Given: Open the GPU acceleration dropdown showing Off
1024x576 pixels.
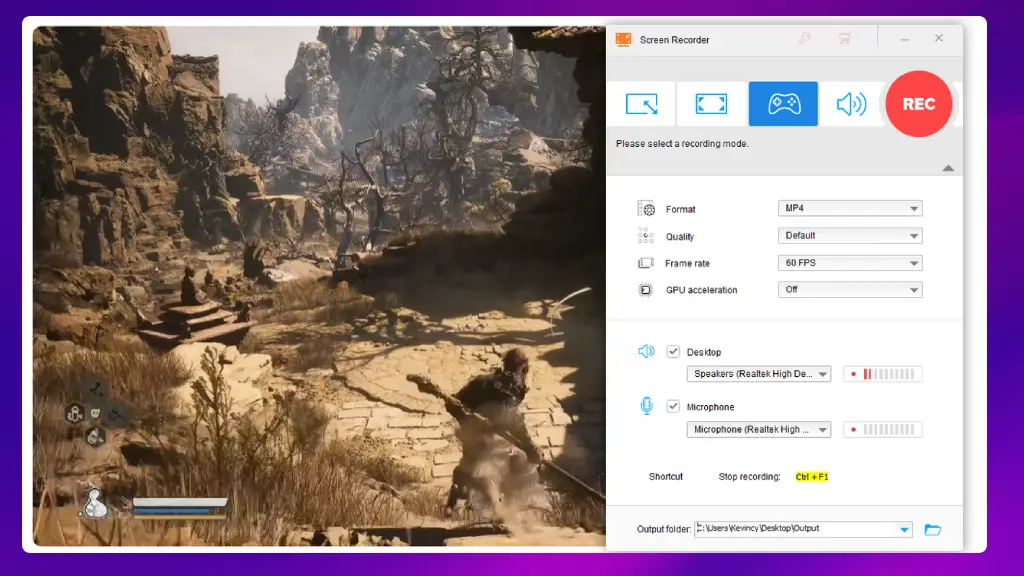Looking at the screenshot, I should (850, 290).
